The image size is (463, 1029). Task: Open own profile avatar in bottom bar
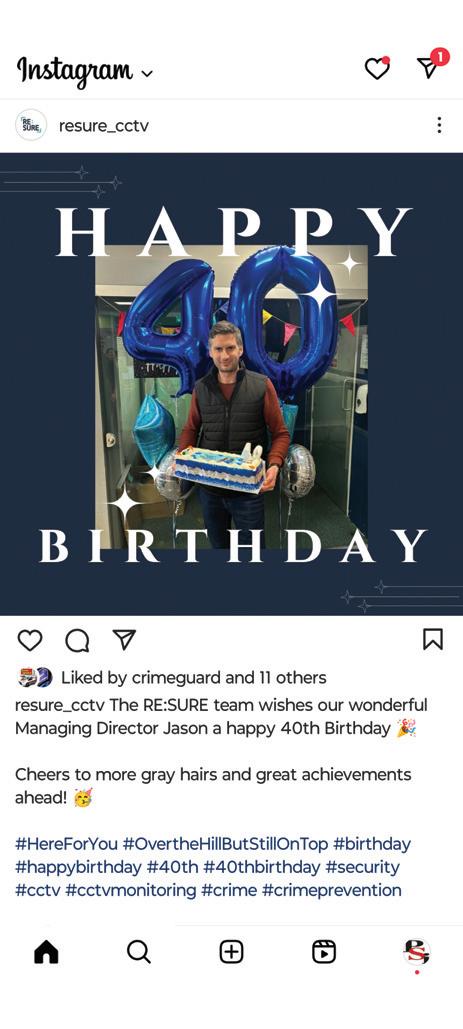416,952
